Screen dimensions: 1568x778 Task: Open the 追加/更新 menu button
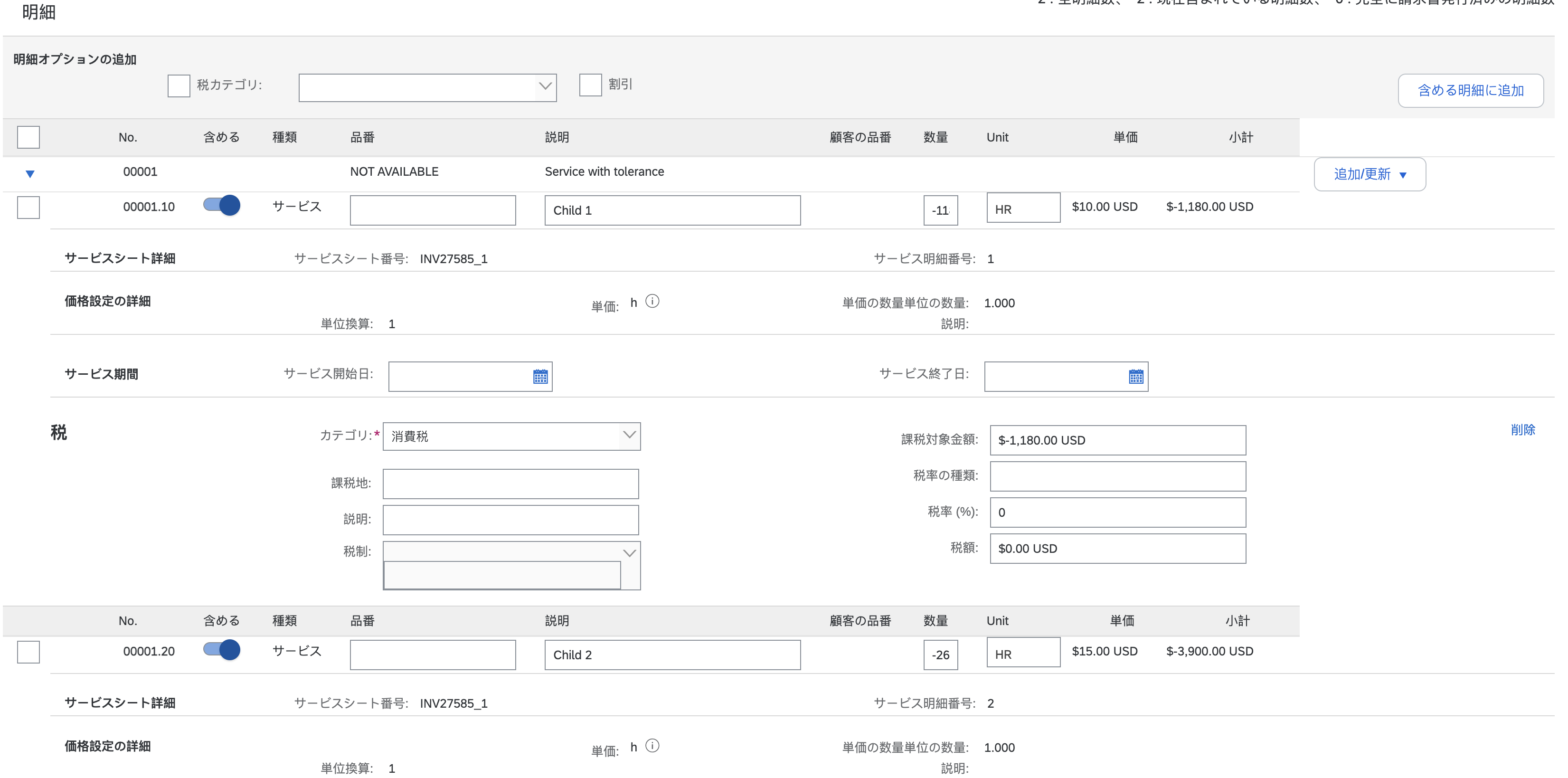point(1369,175)
